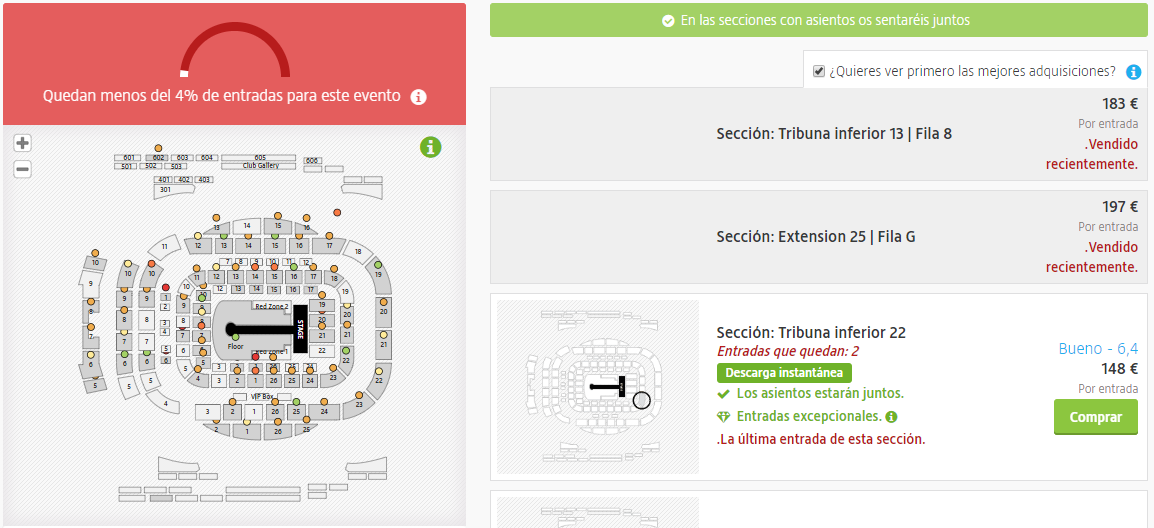
Task: Open the green map legend info icon
Action: pyautogui.click(x=431, y=147)
